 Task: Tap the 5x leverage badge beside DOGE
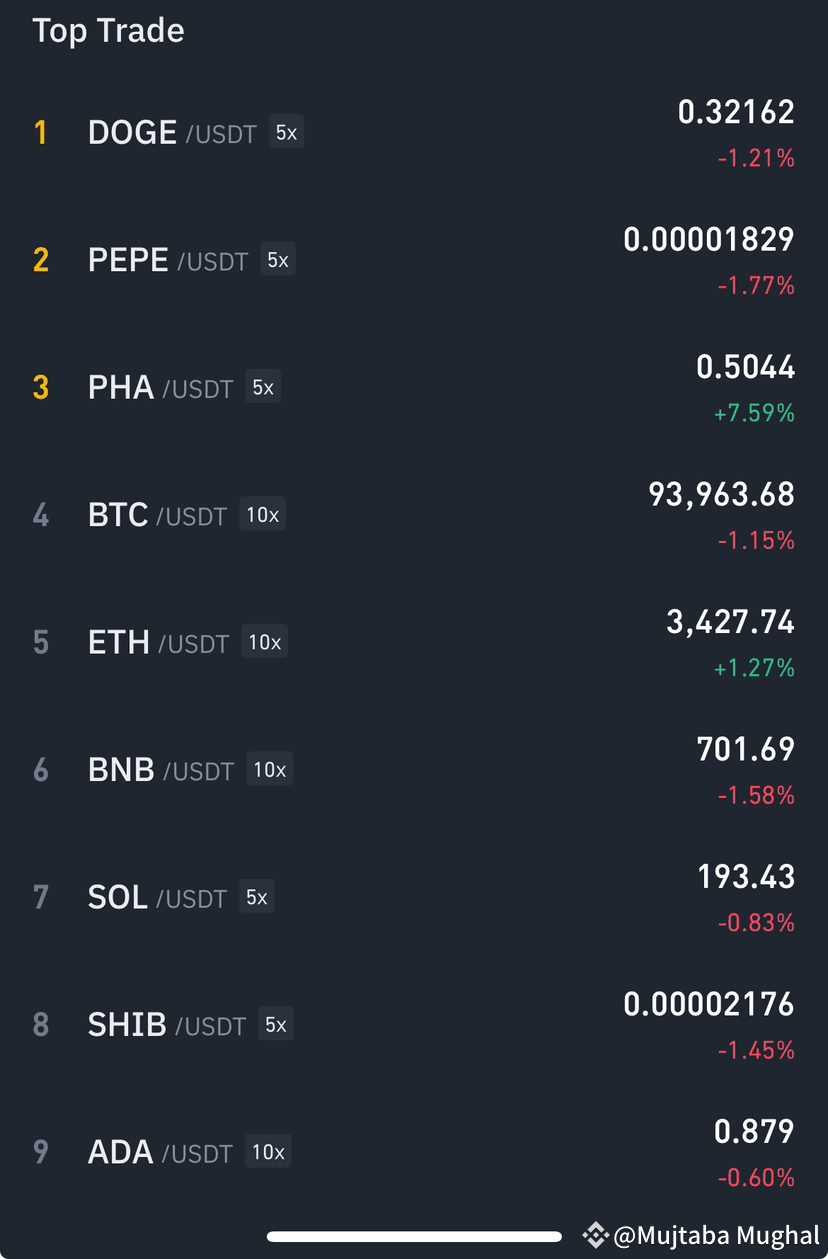(x=286, y=132)
